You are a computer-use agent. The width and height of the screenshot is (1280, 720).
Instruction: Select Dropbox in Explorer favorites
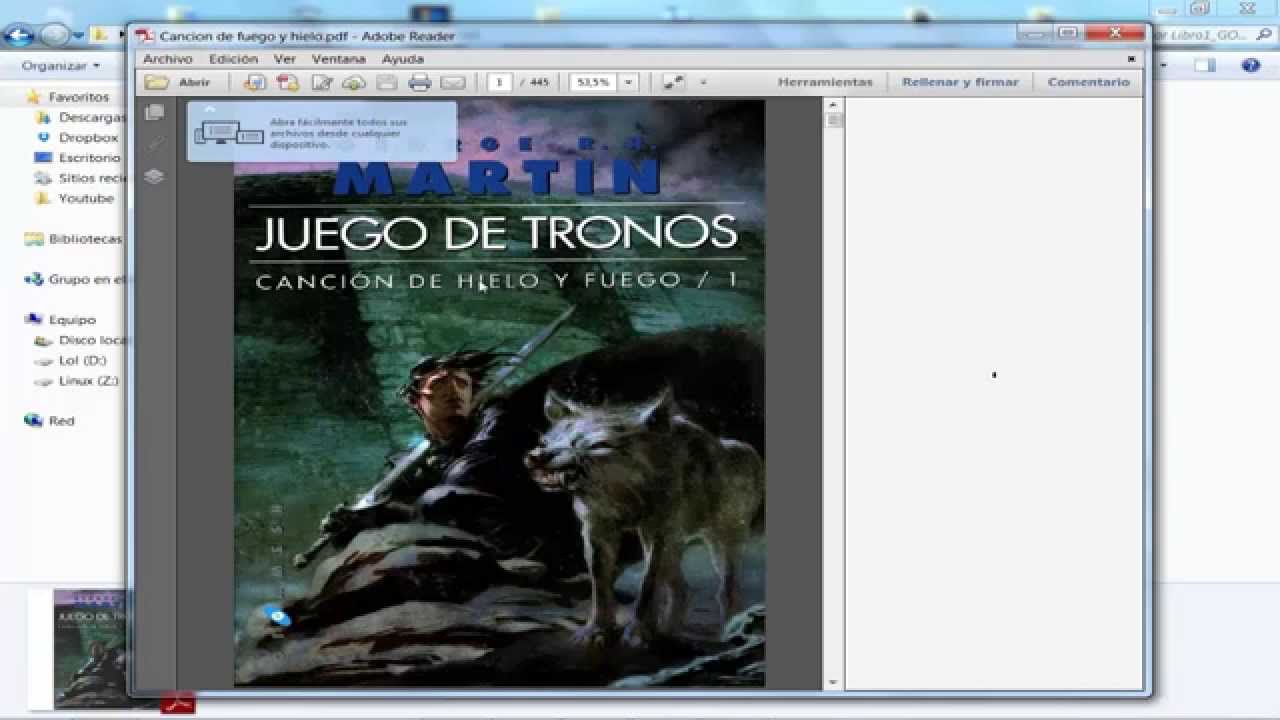click(x=88, y=138)
